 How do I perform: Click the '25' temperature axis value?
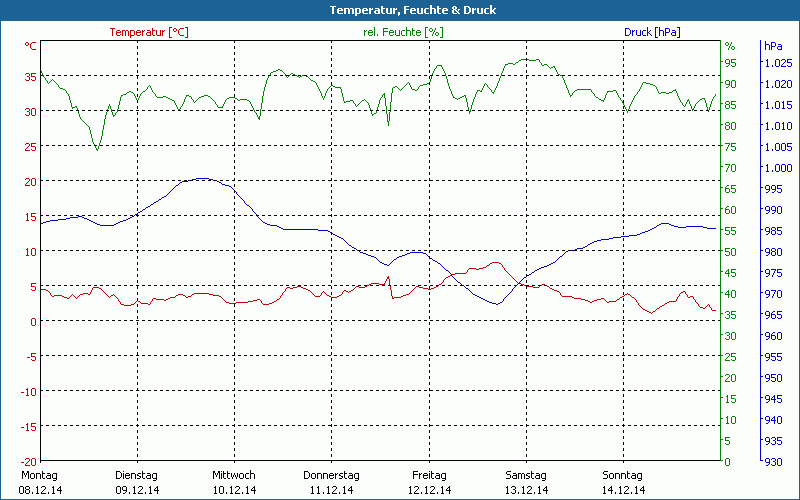[x=31, y=147]
